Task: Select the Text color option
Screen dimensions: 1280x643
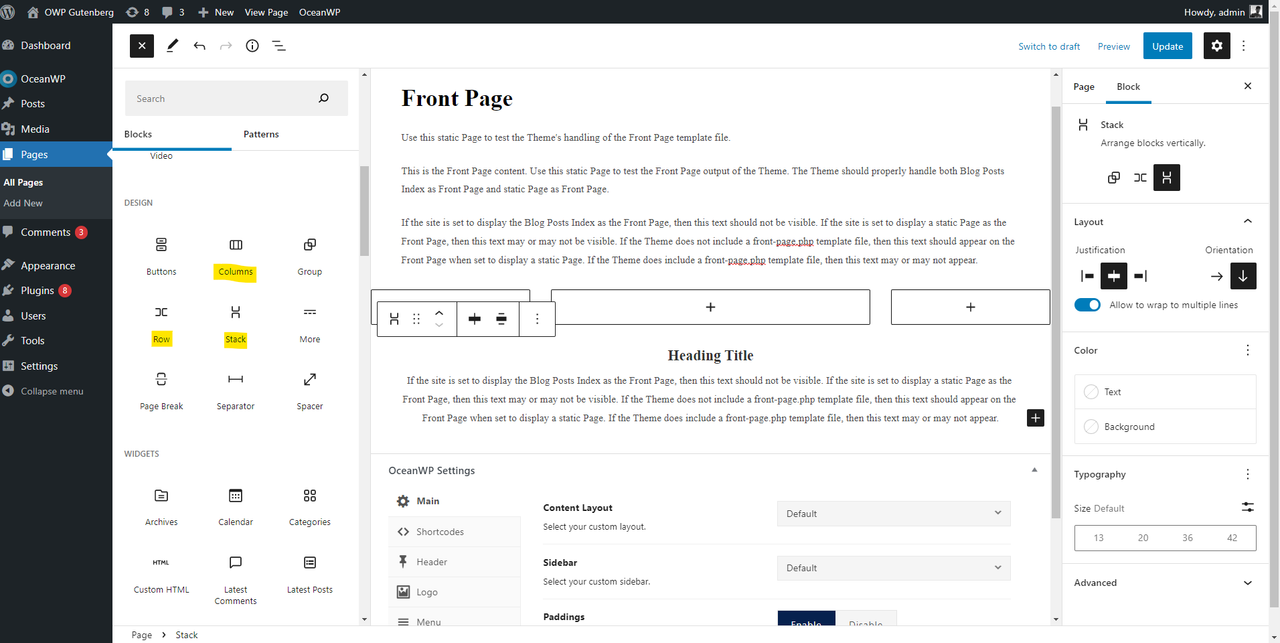Action: point(1165,392)
